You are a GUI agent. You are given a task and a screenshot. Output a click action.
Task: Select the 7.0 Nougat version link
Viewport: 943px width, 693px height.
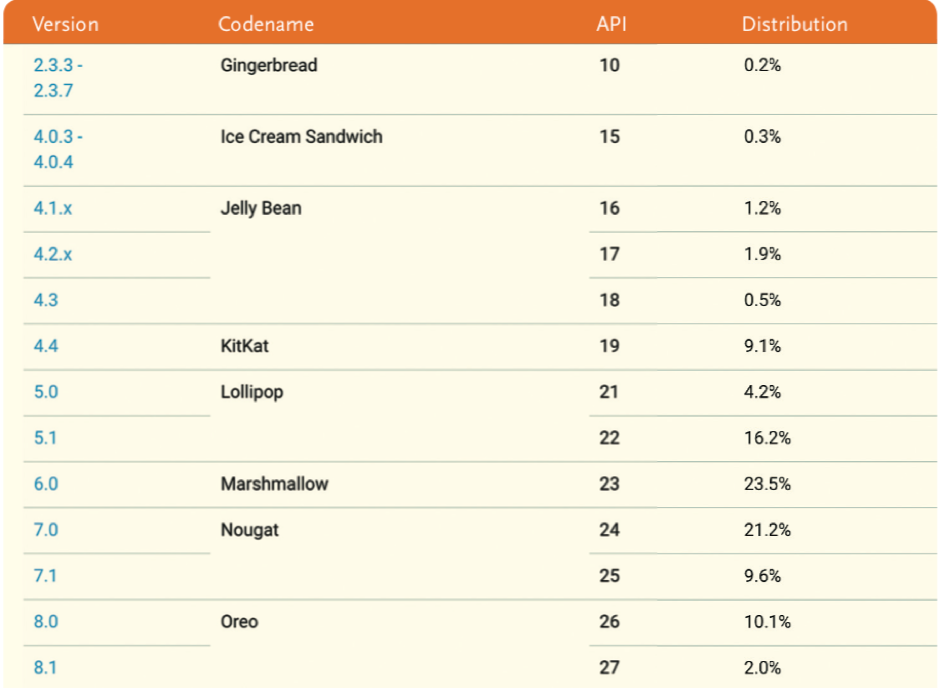46,529
